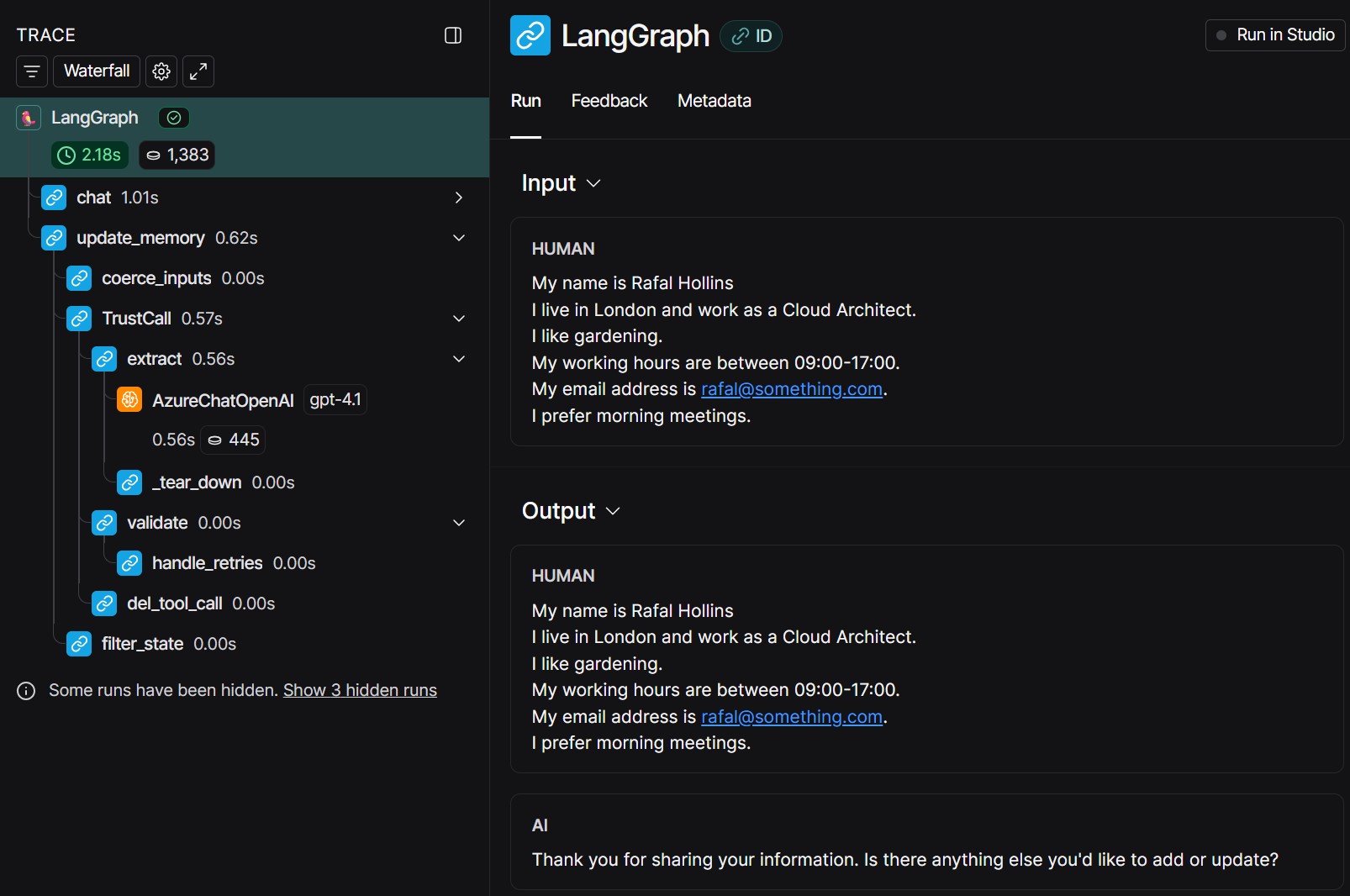
Task: Select the filter_state run in tree
Action: (142, 644)
